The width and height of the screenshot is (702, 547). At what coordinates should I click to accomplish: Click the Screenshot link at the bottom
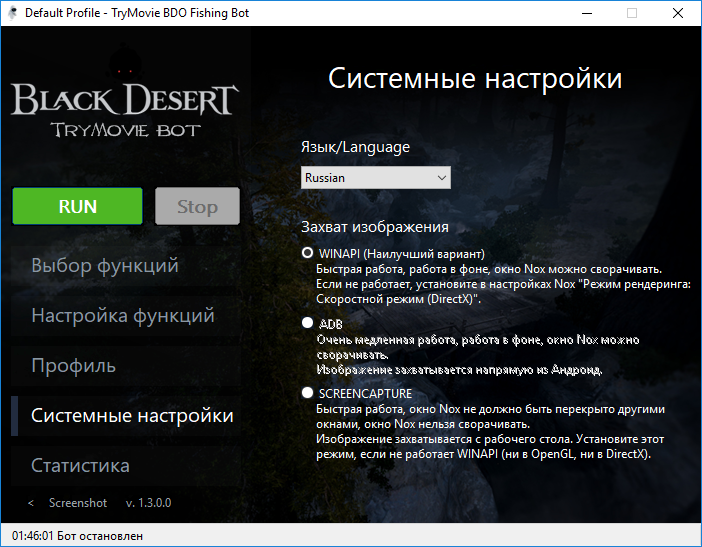click(78, 503)
